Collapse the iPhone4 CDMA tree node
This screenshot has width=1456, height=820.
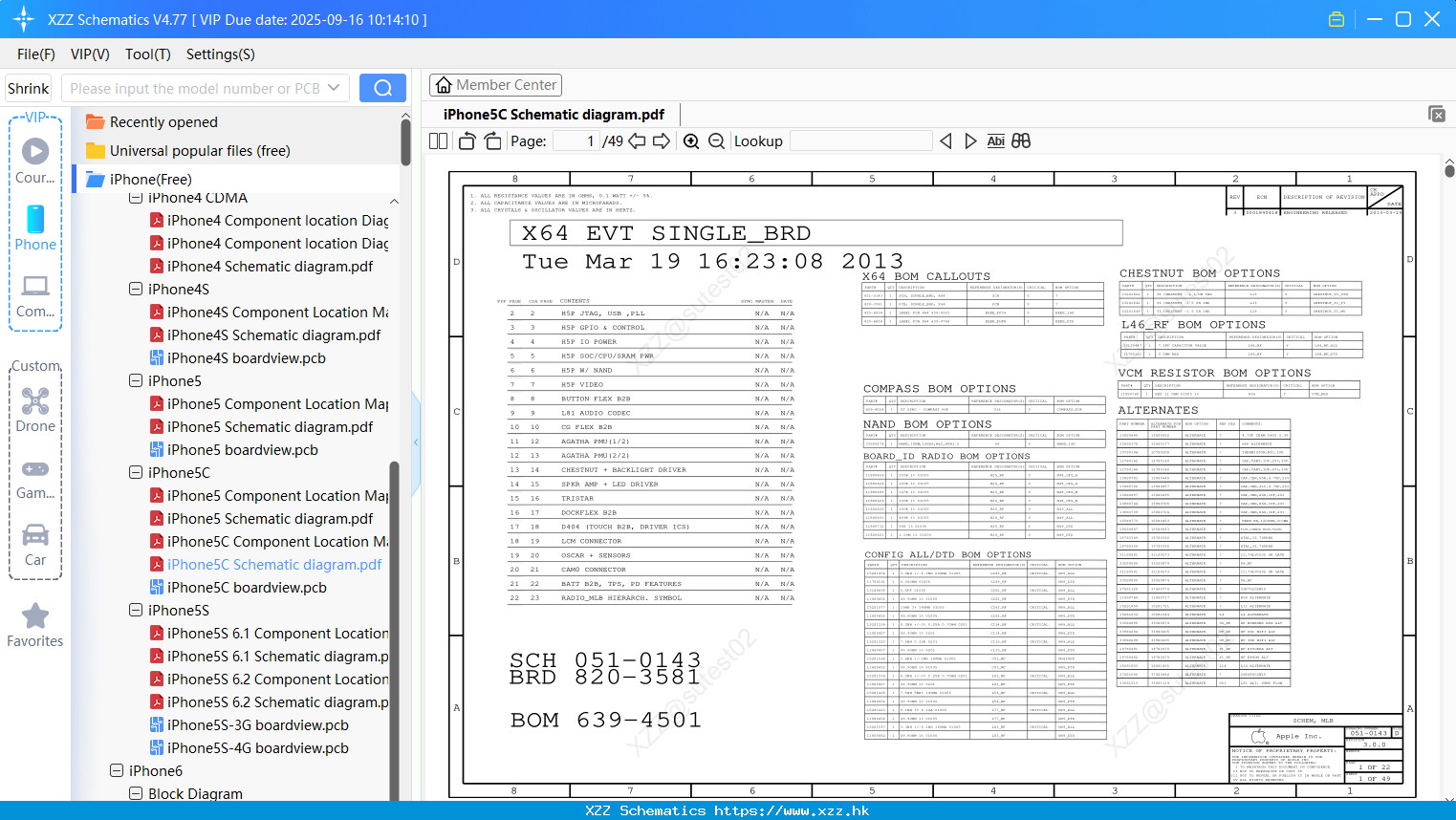(136, 198)
